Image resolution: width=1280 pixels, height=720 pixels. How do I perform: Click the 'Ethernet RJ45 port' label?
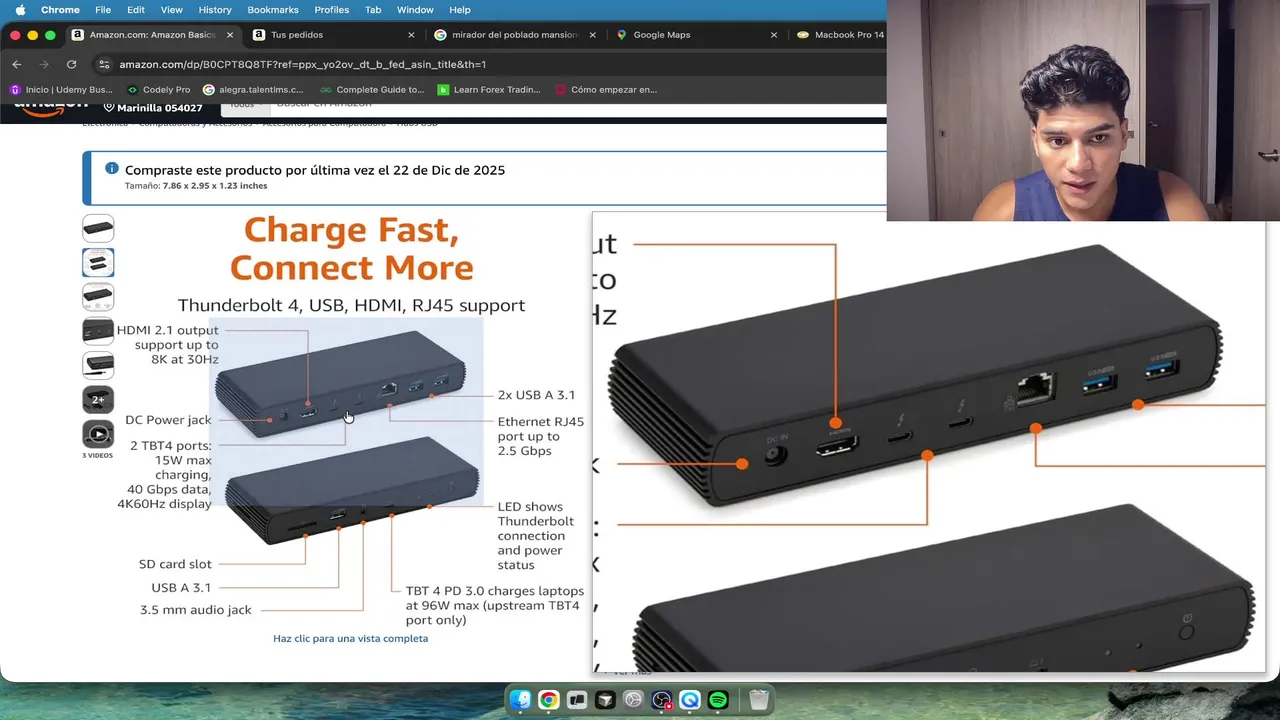541,436
